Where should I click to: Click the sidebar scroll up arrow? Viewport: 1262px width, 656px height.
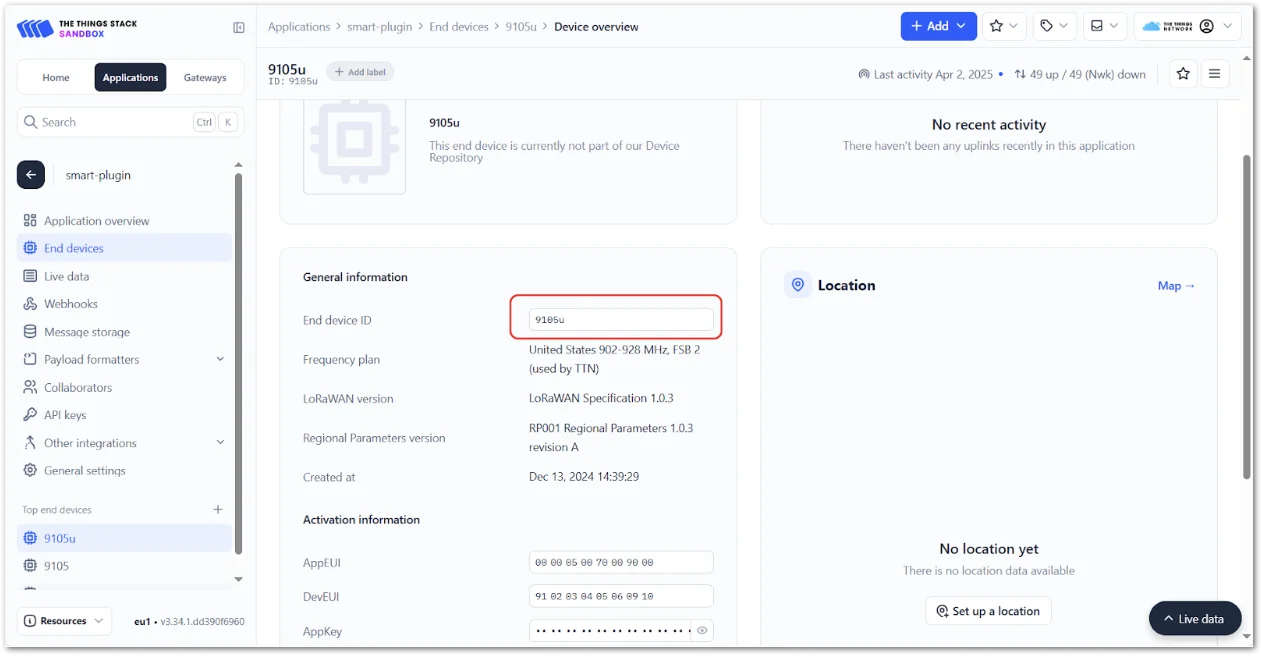(238, 165)
